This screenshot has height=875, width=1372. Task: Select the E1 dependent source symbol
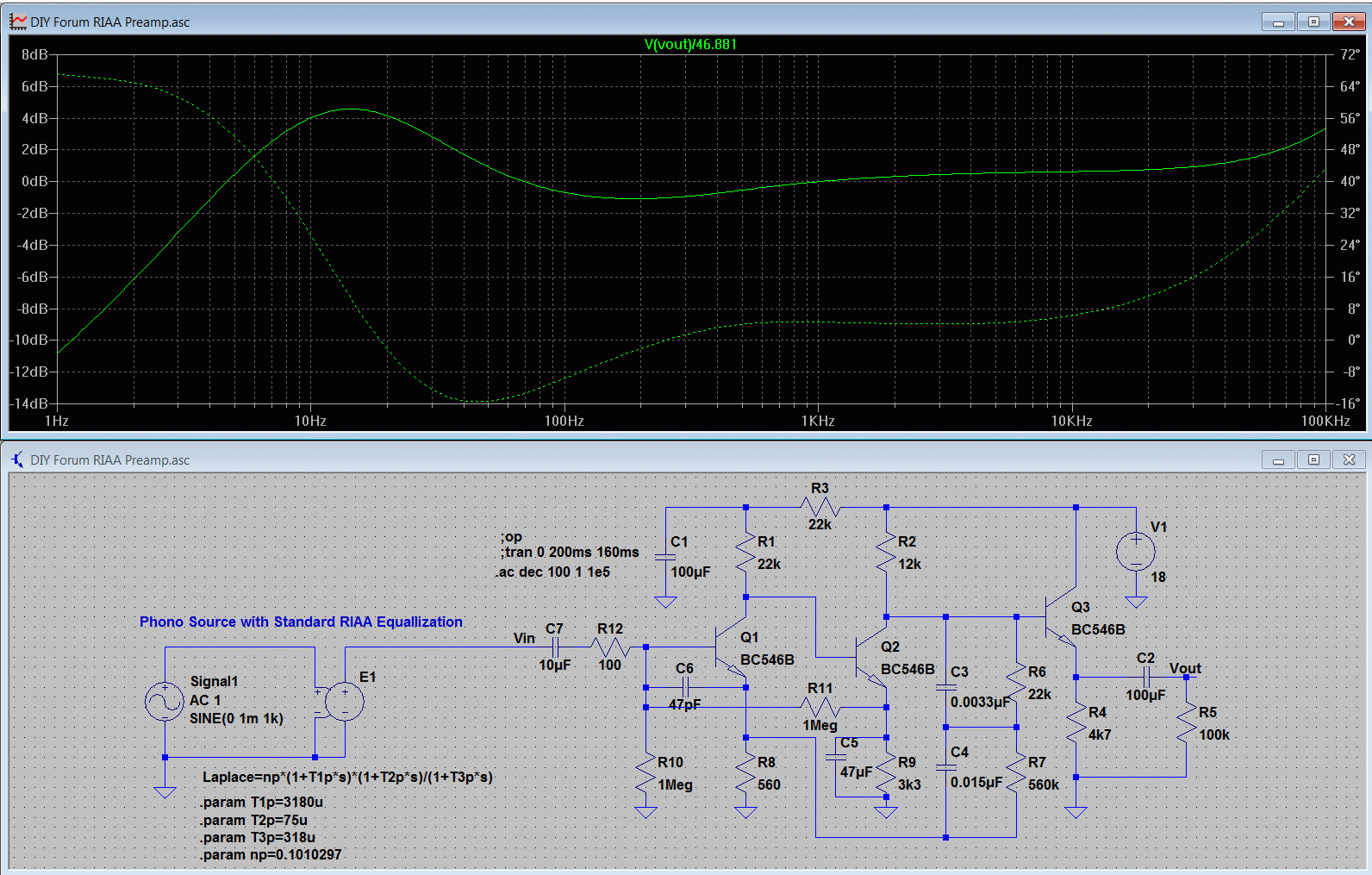[345, 702]
